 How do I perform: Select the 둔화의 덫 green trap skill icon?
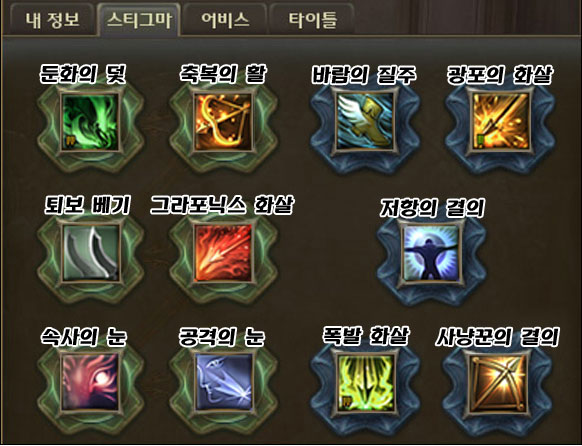point(91,122)
